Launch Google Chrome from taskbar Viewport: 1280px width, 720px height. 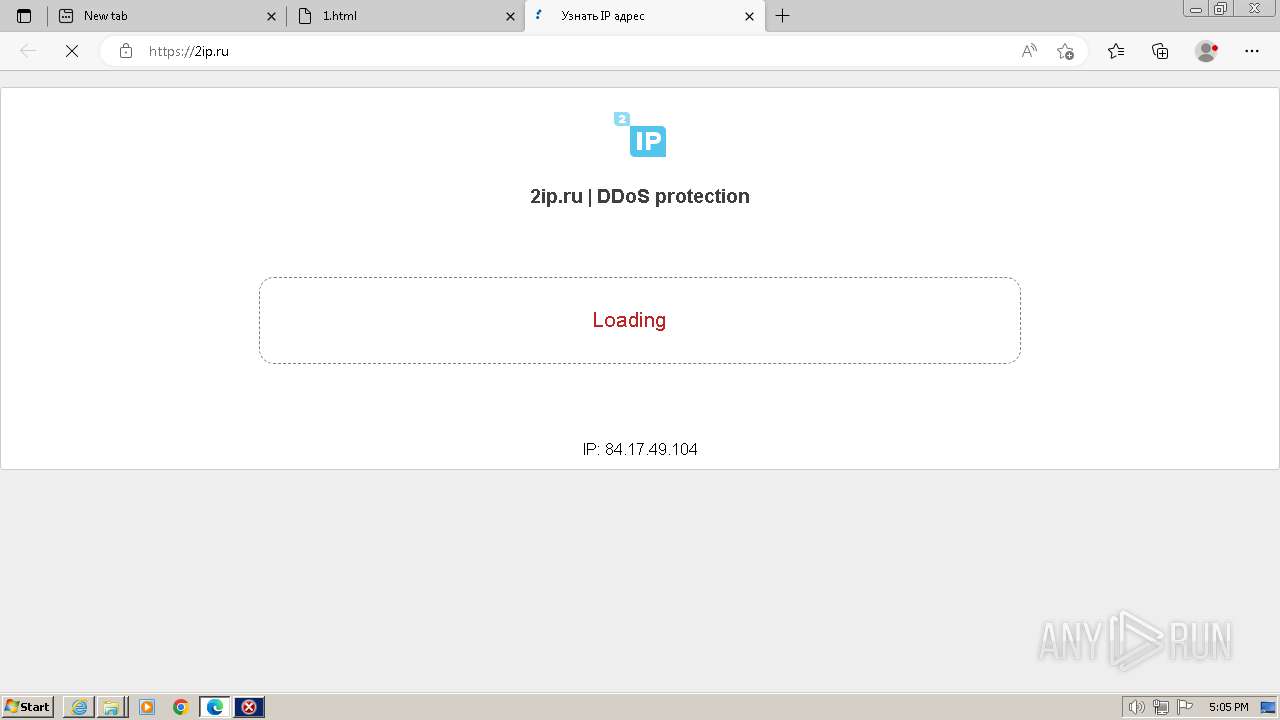pos(181,707)
